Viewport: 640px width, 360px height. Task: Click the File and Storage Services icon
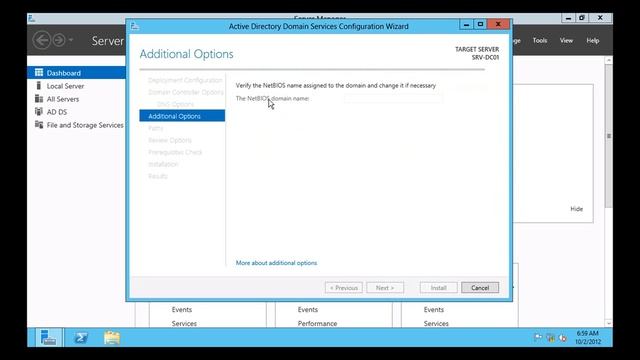click(39, 124)
